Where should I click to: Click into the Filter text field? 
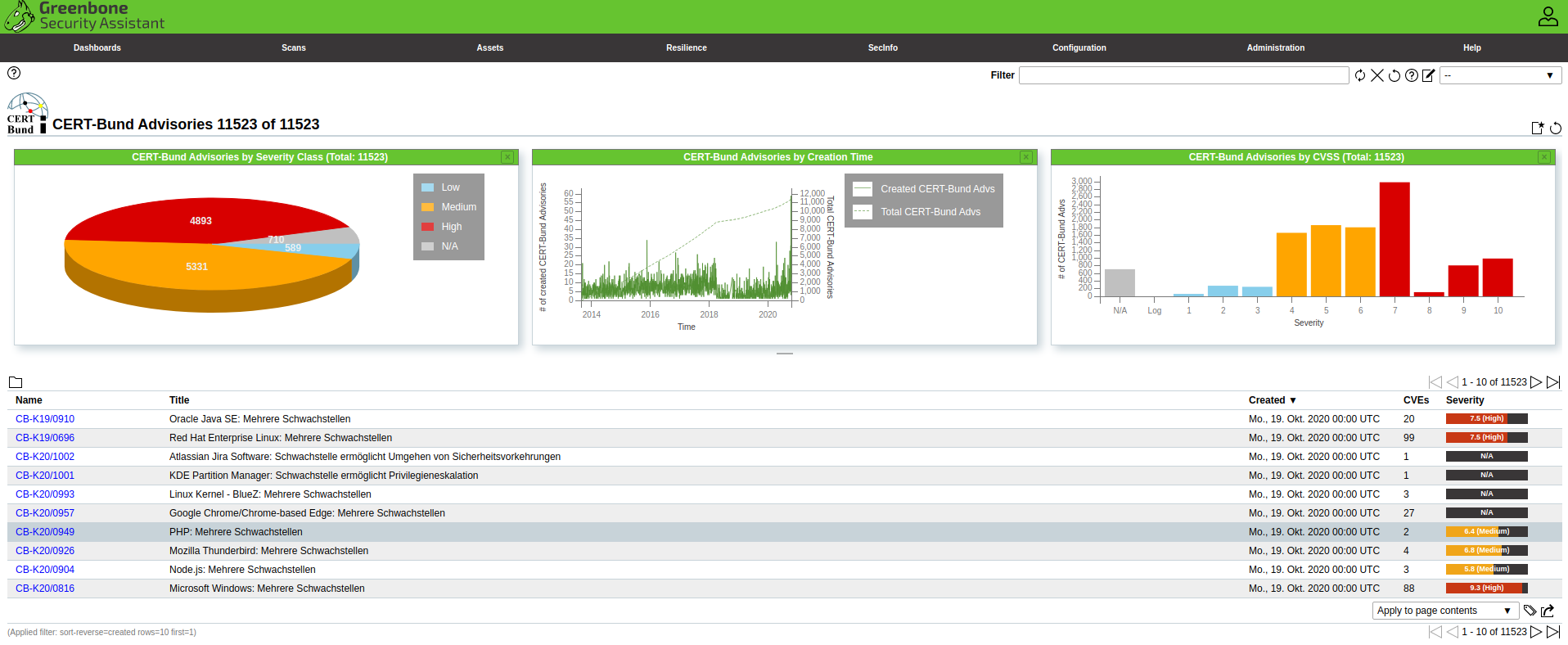[1183, 75]
